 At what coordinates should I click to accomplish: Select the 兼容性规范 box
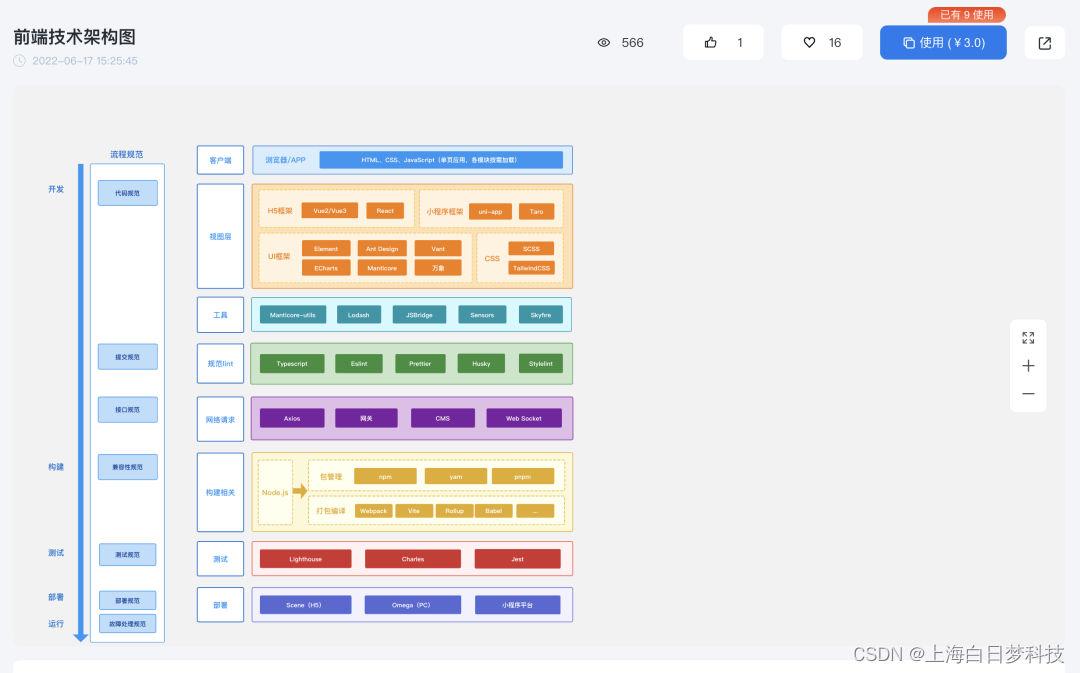click(x=127, y=467)
